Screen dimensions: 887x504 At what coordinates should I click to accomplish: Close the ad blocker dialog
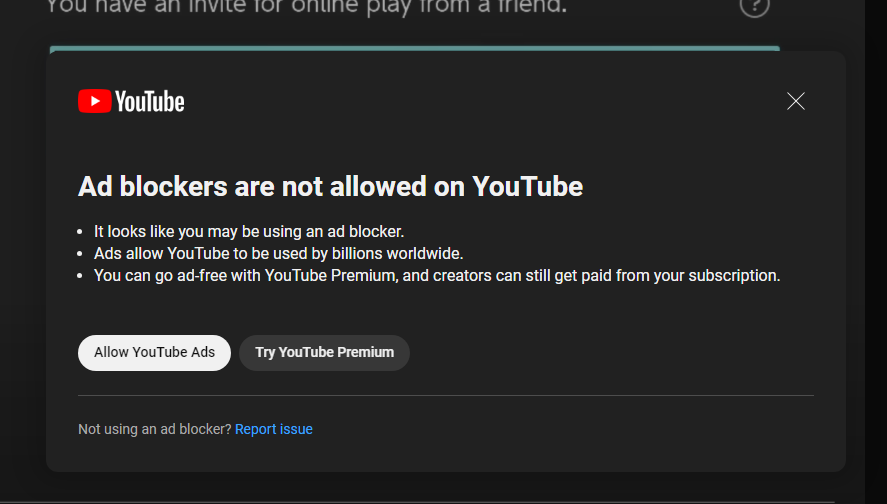tap(795, 101)
